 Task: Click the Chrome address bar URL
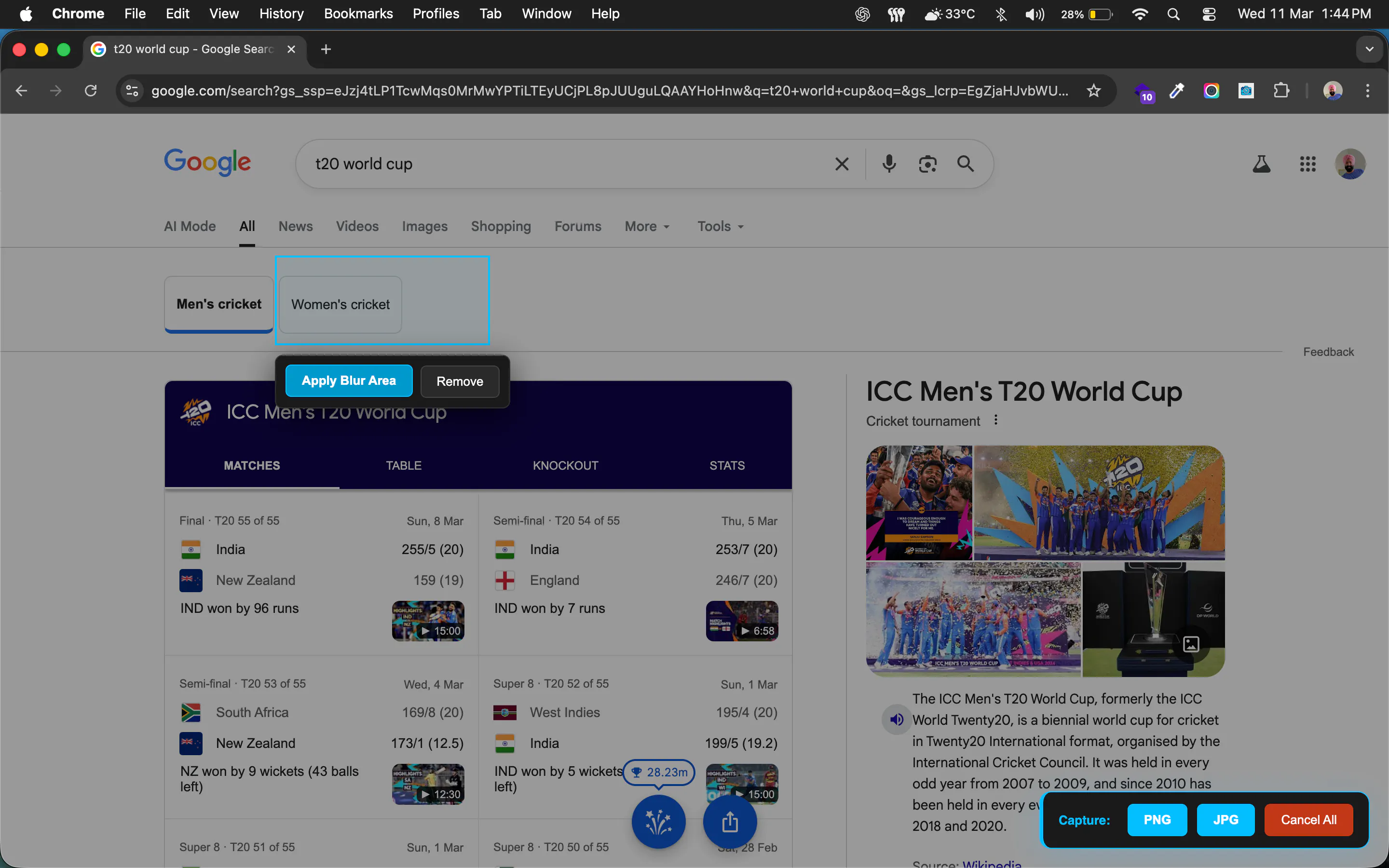click(610, 91)
